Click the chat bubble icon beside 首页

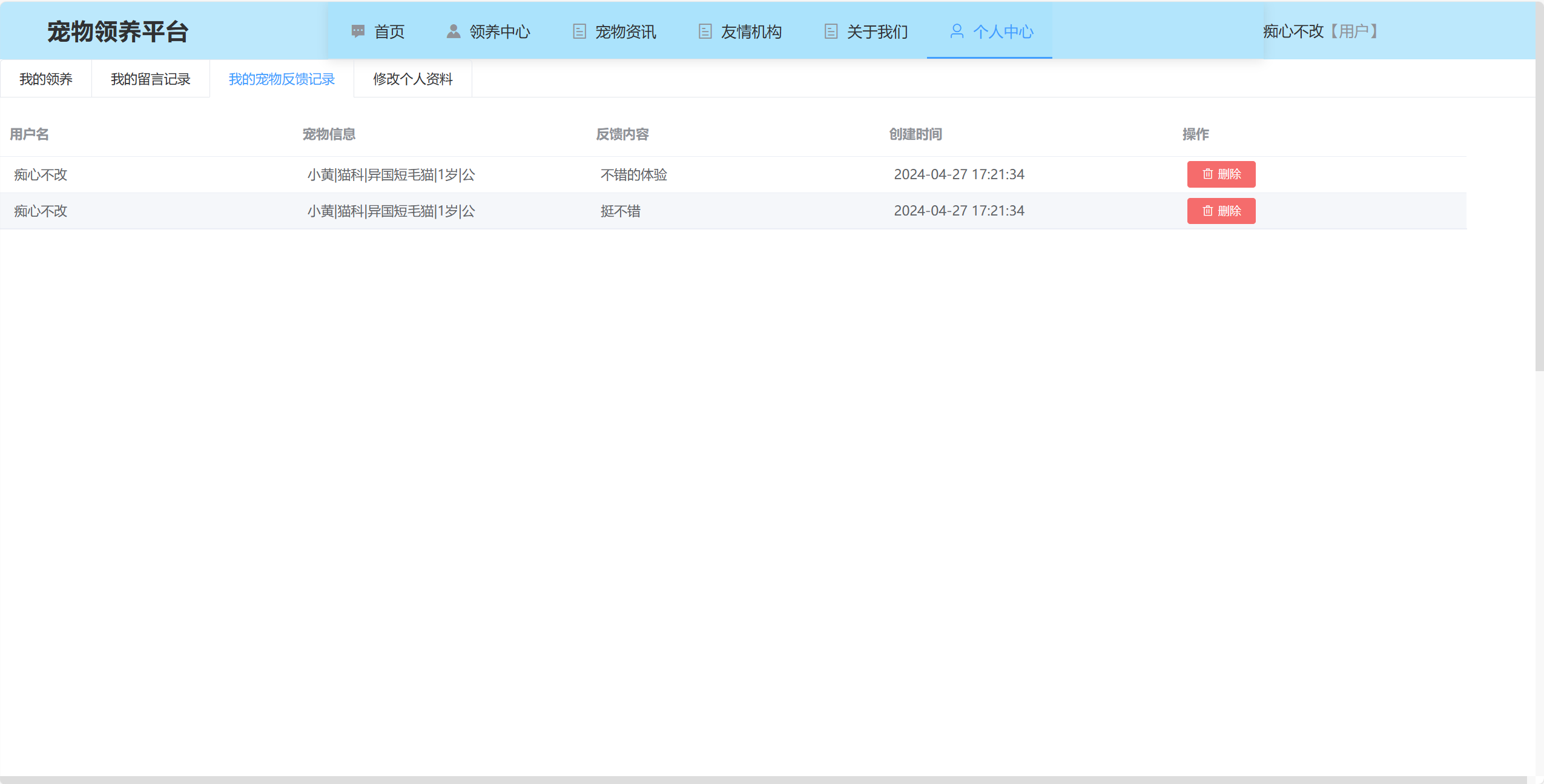click(358, 31)
